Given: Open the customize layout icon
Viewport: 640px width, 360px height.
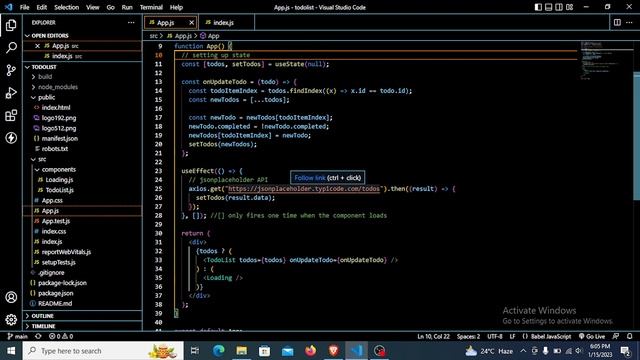Looking at the screenshot, I should (x=569, y=7).
